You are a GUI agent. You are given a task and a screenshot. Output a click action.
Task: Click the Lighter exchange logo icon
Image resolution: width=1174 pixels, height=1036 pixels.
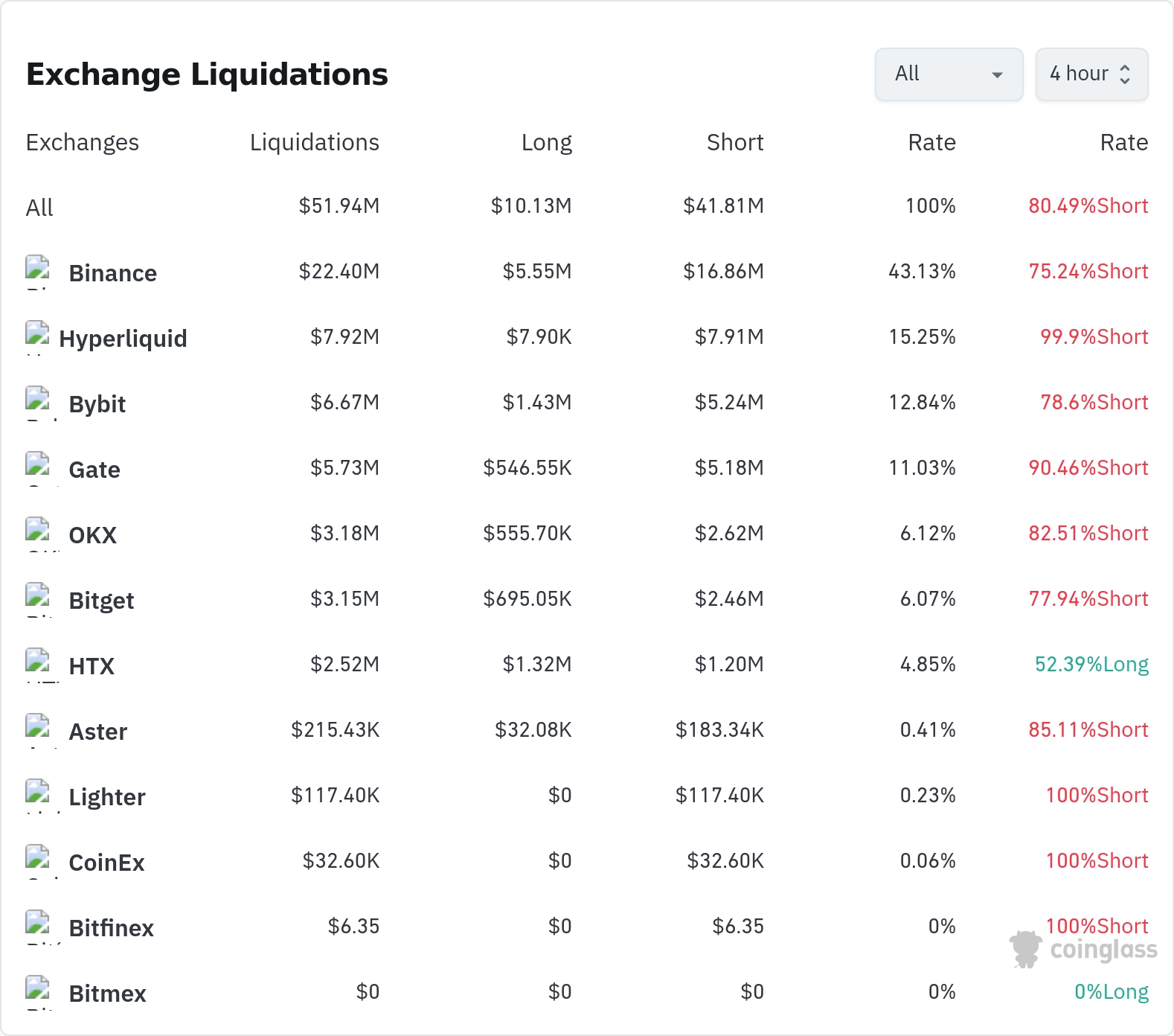click(x=37, y=796)
